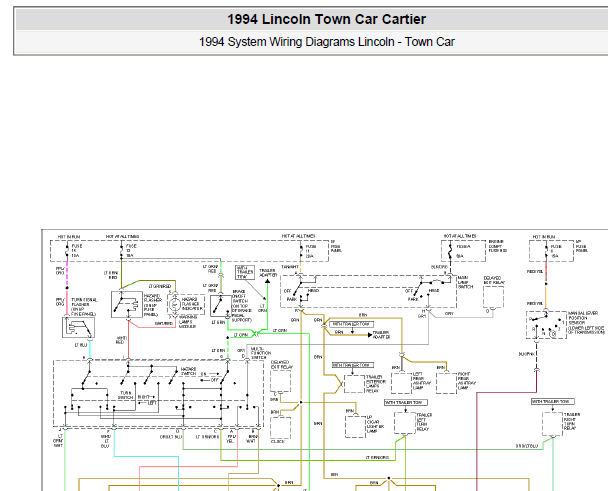Viewport: 608px width, 491px height.
Task: Click the "LT GRN/WHT" wire label
Action: (58, 441)
